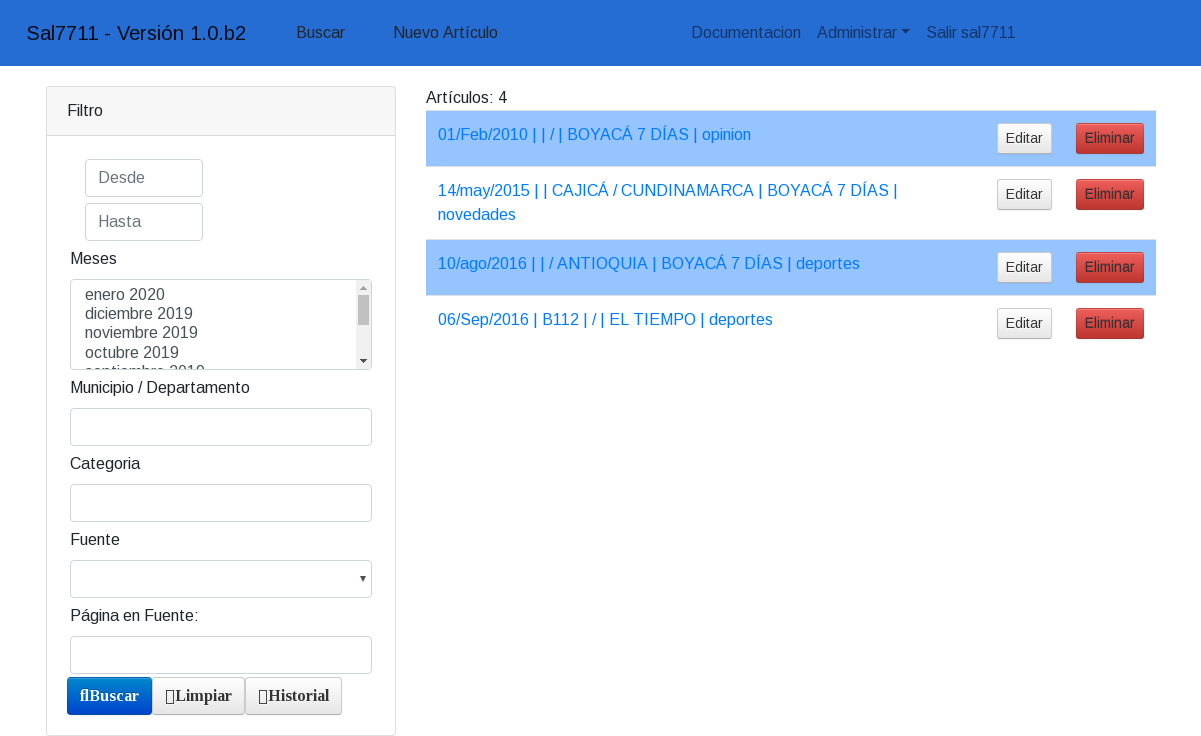Click Salir sal7711 to log out
1201x736 pixels.
coord(970,32)
